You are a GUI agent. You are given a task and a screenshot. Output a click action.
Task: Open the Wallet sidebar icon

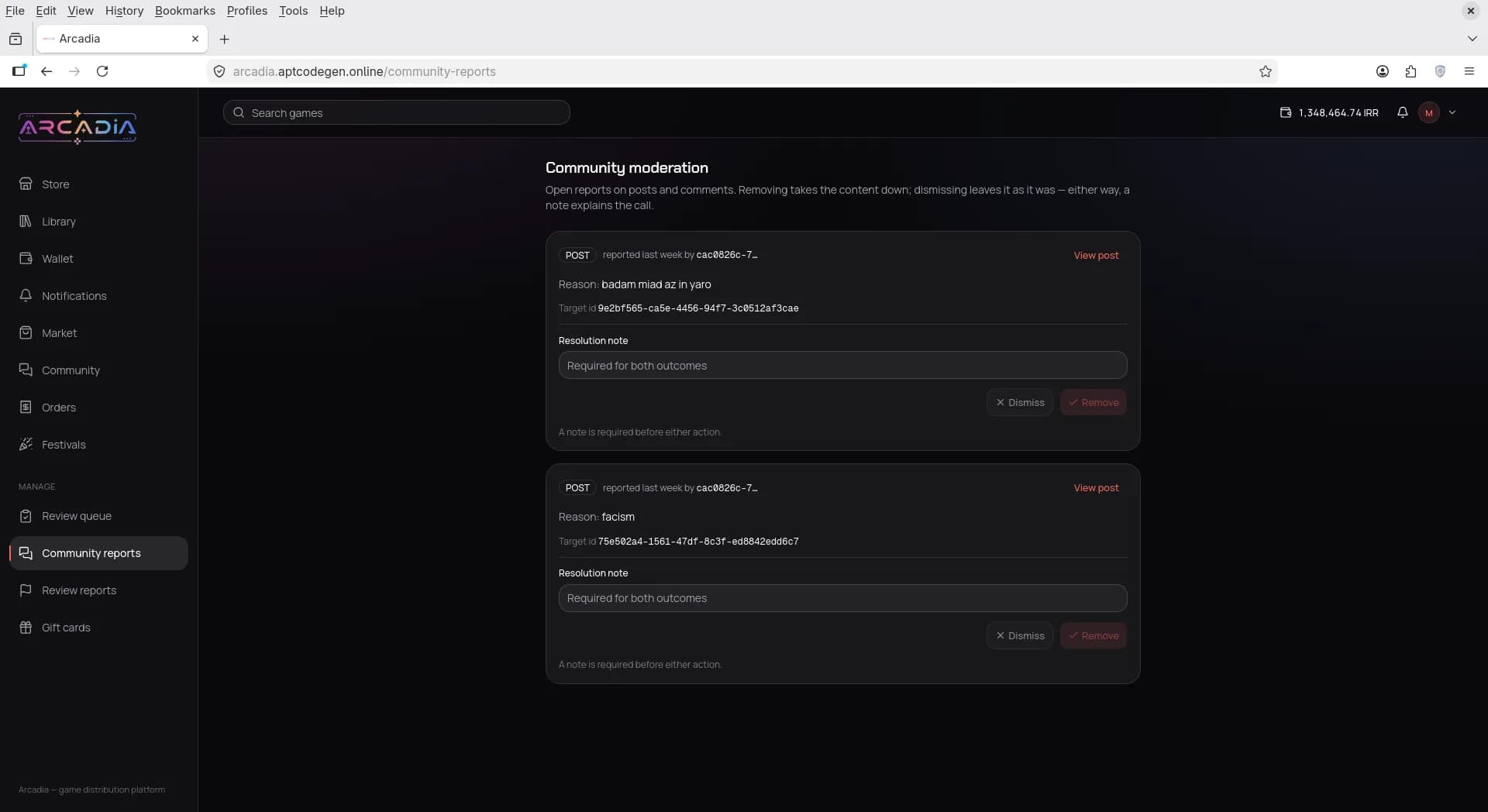click(26, 258)
